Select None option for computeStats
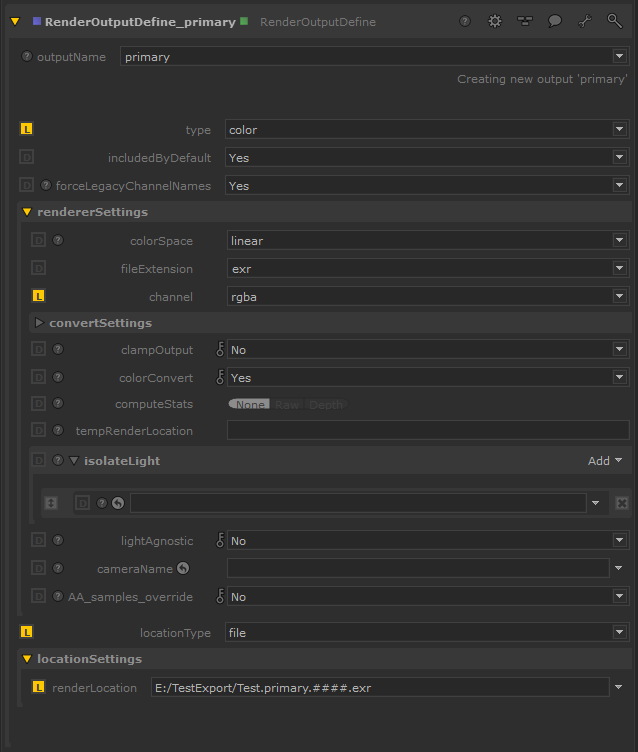This screenshot has height=752, width=638. (x=248, y=405)
